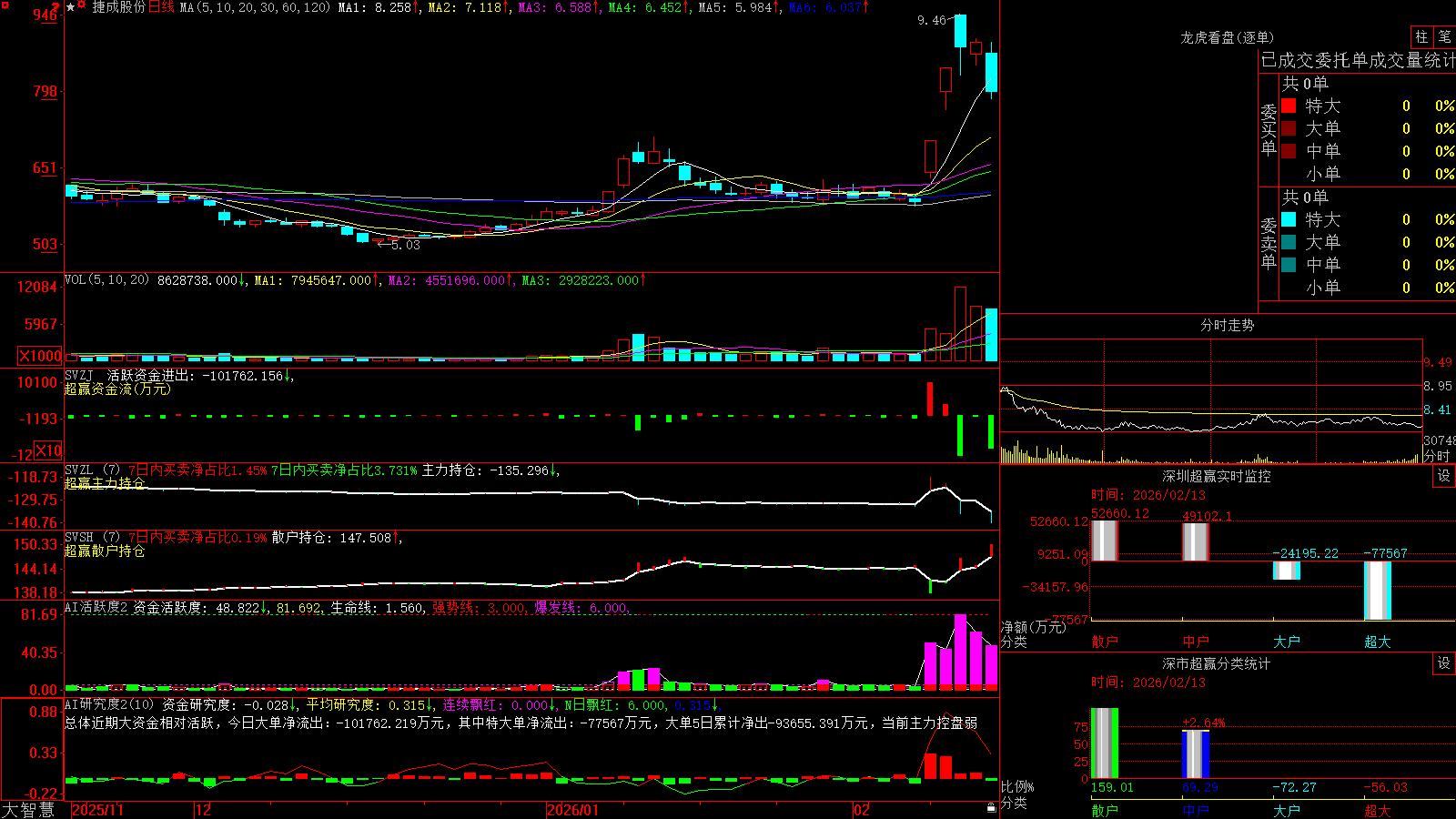Click the 委买单 section label
The width and height of the screenshot is (1456, 819).
1269,130
